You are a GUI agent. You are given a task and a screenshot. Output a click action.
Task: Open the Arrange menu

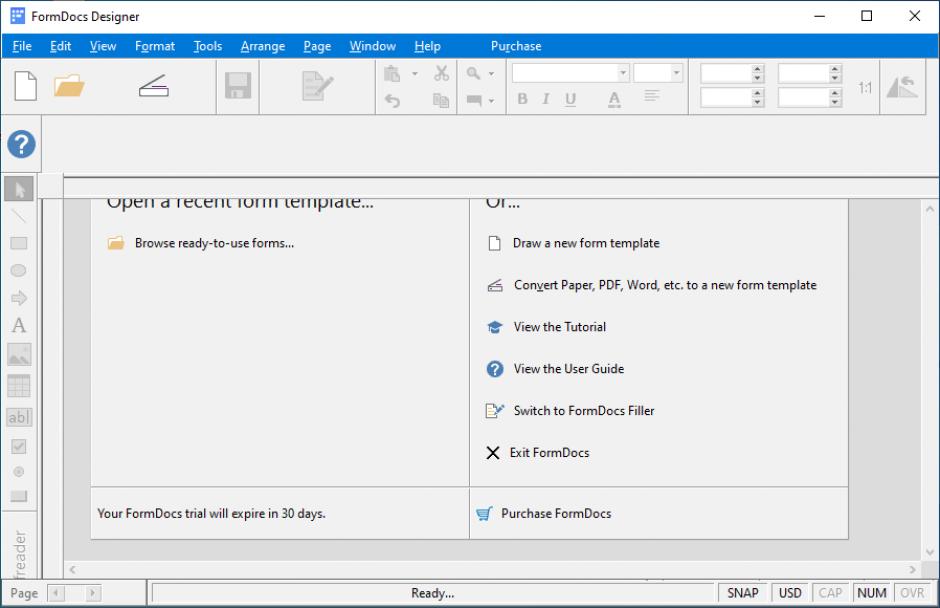tap(263, 46)
